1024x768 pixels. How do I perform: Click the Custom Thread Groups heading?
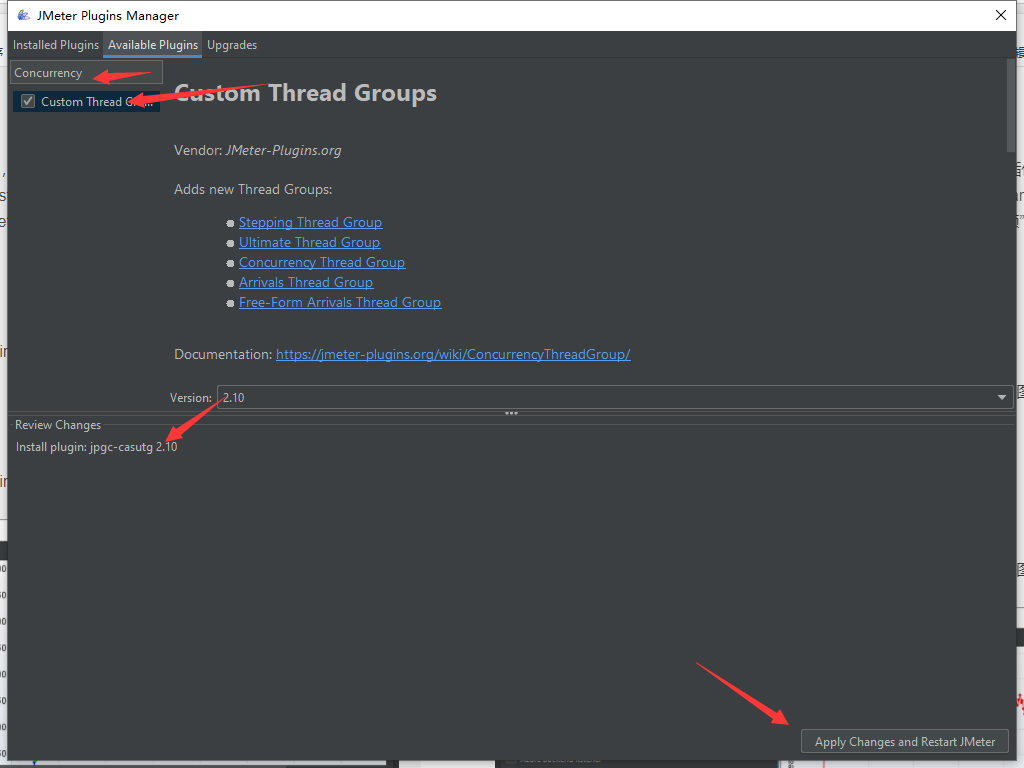click(306, 93)
